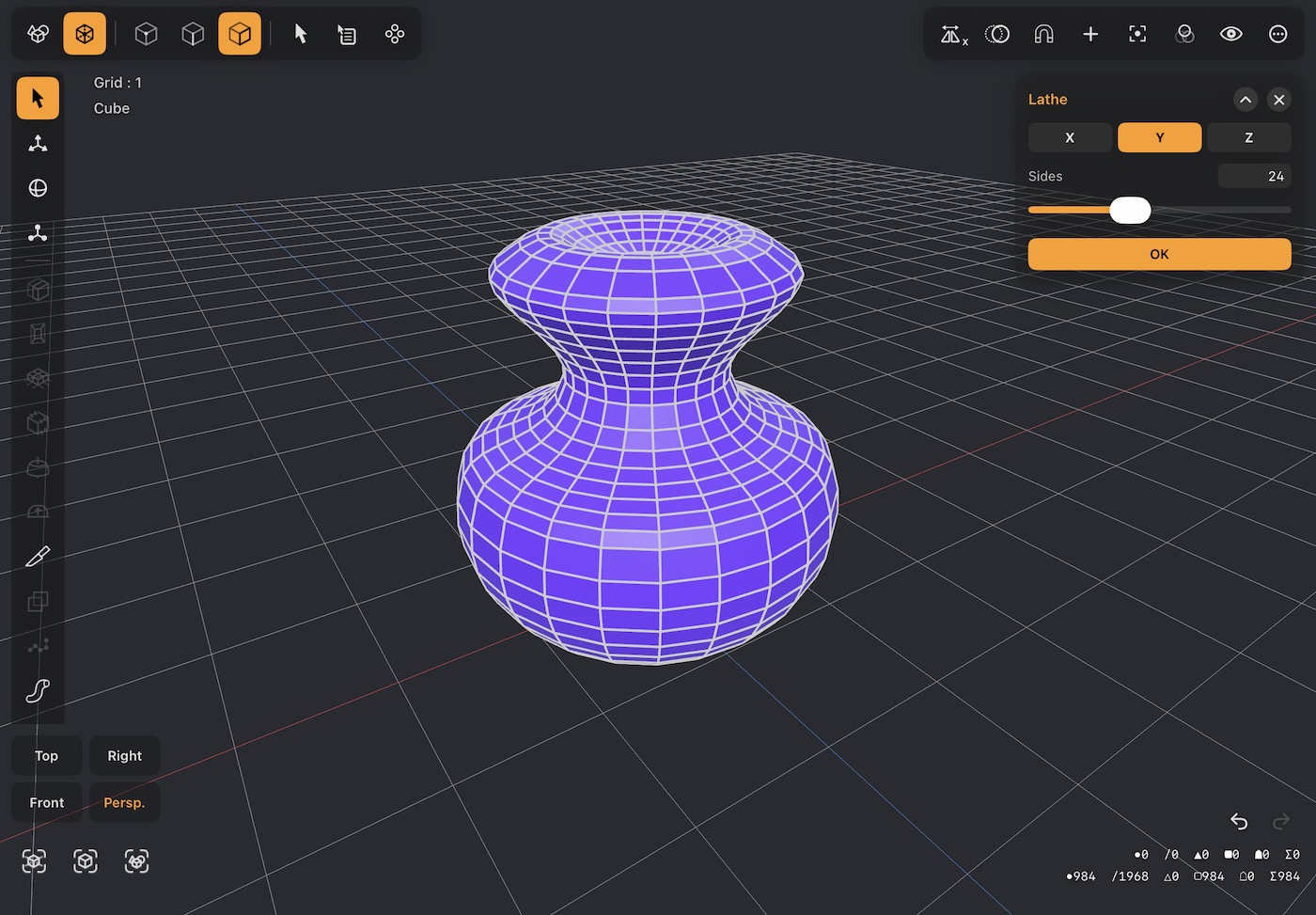Open the select-from-list icon

pos(347,34)
